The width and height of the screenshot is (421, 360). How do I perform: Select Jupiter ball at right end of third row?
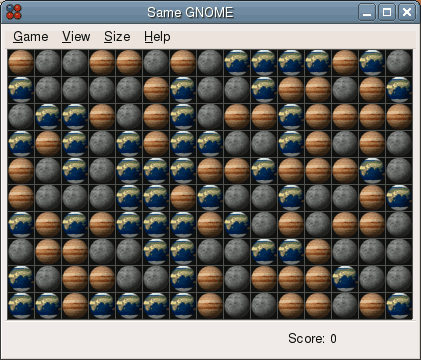tap(399, 117)
